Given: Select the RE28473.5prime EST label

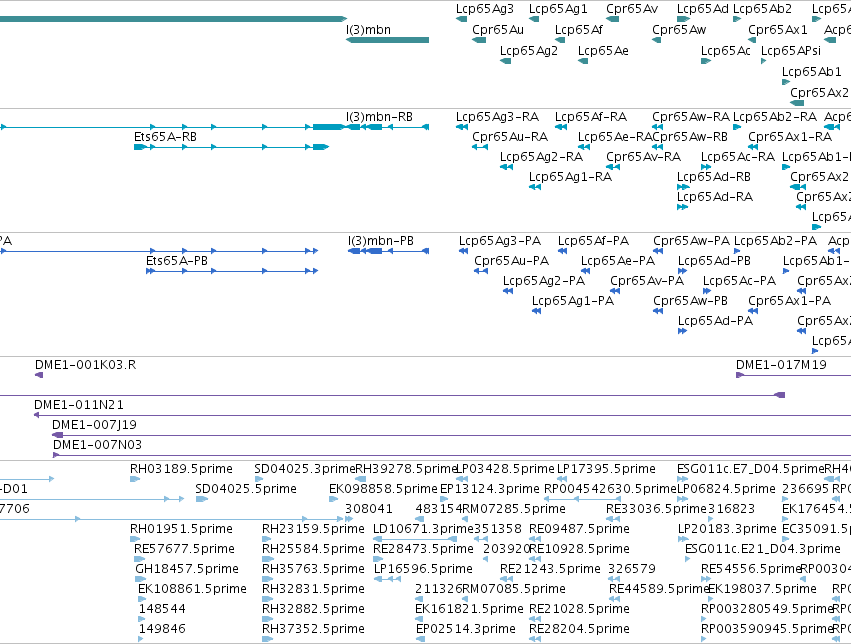Looking at the screenshot, I should click(423, 549).
